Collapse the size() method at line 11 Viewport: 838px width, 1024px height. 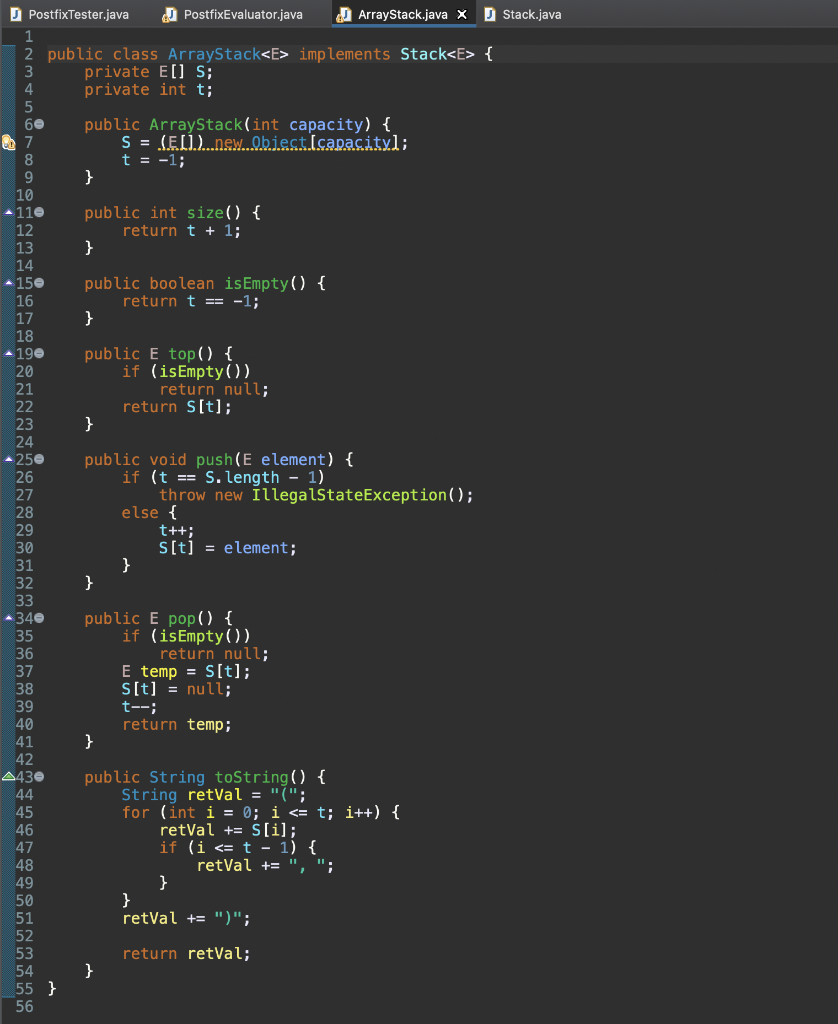point(39,212)
